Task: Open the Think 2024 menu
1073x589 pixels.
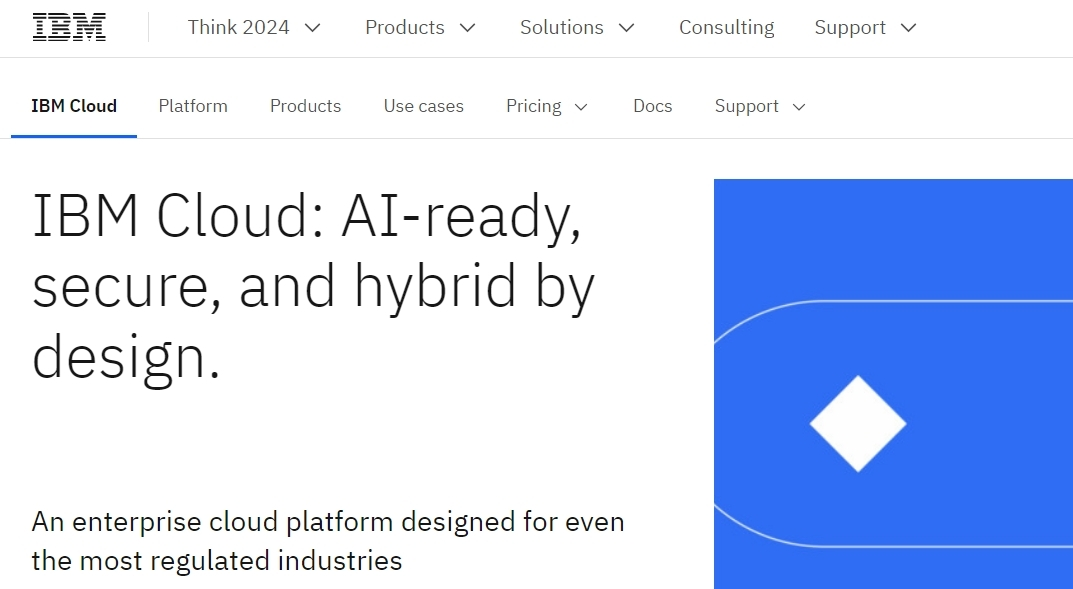Action: (253, 27)
